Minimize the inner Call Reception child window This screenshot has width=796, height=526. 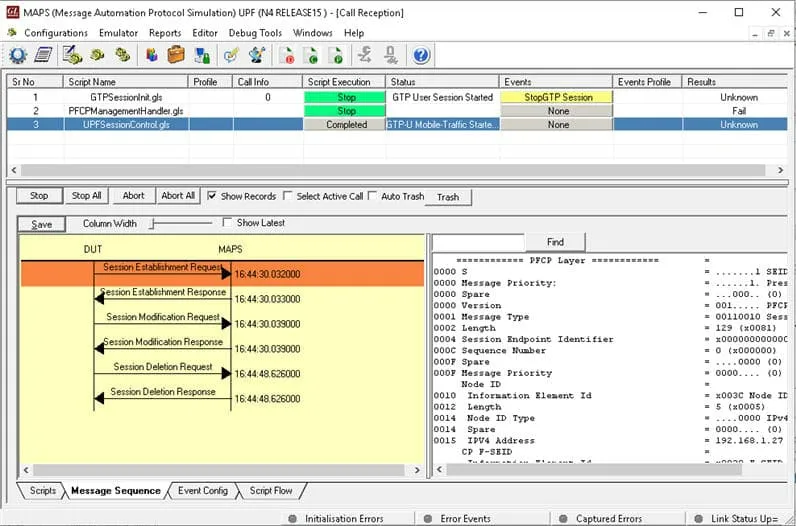tap(755, 34)
